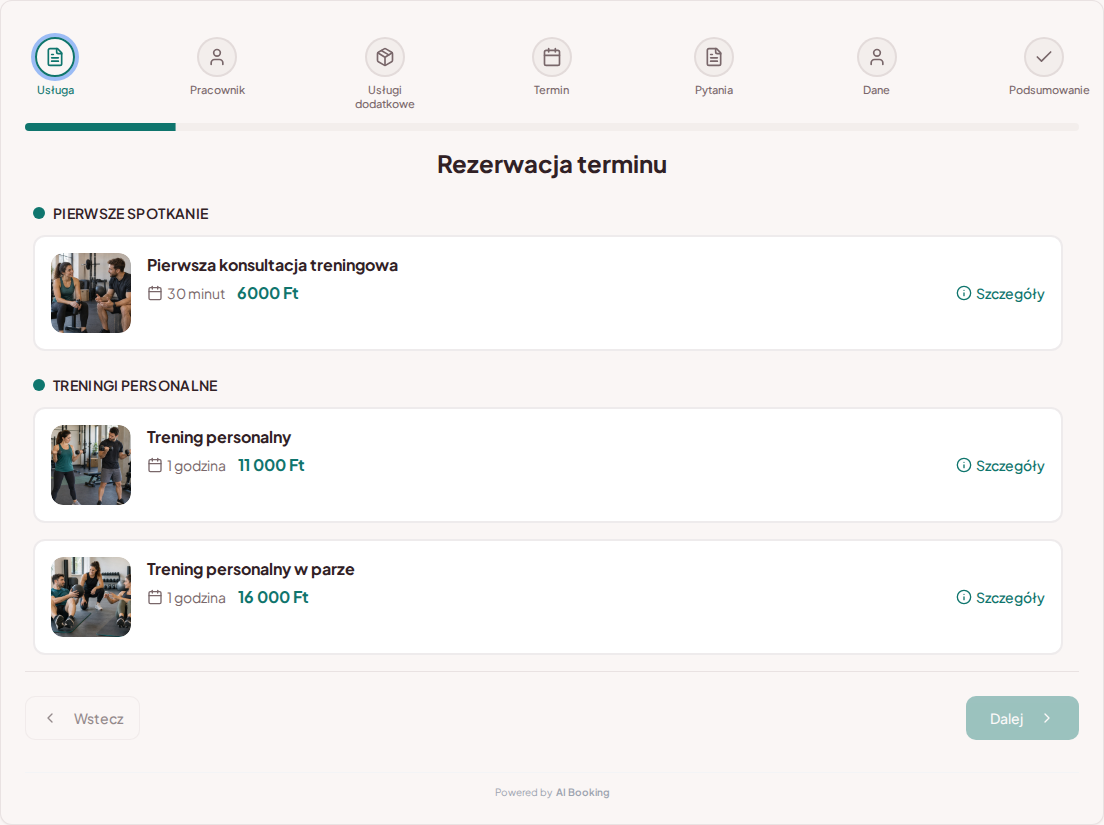Choose the Pierwsza konsultacja treningowa title
The image size is (1104, 825).
tap(272, 265)
